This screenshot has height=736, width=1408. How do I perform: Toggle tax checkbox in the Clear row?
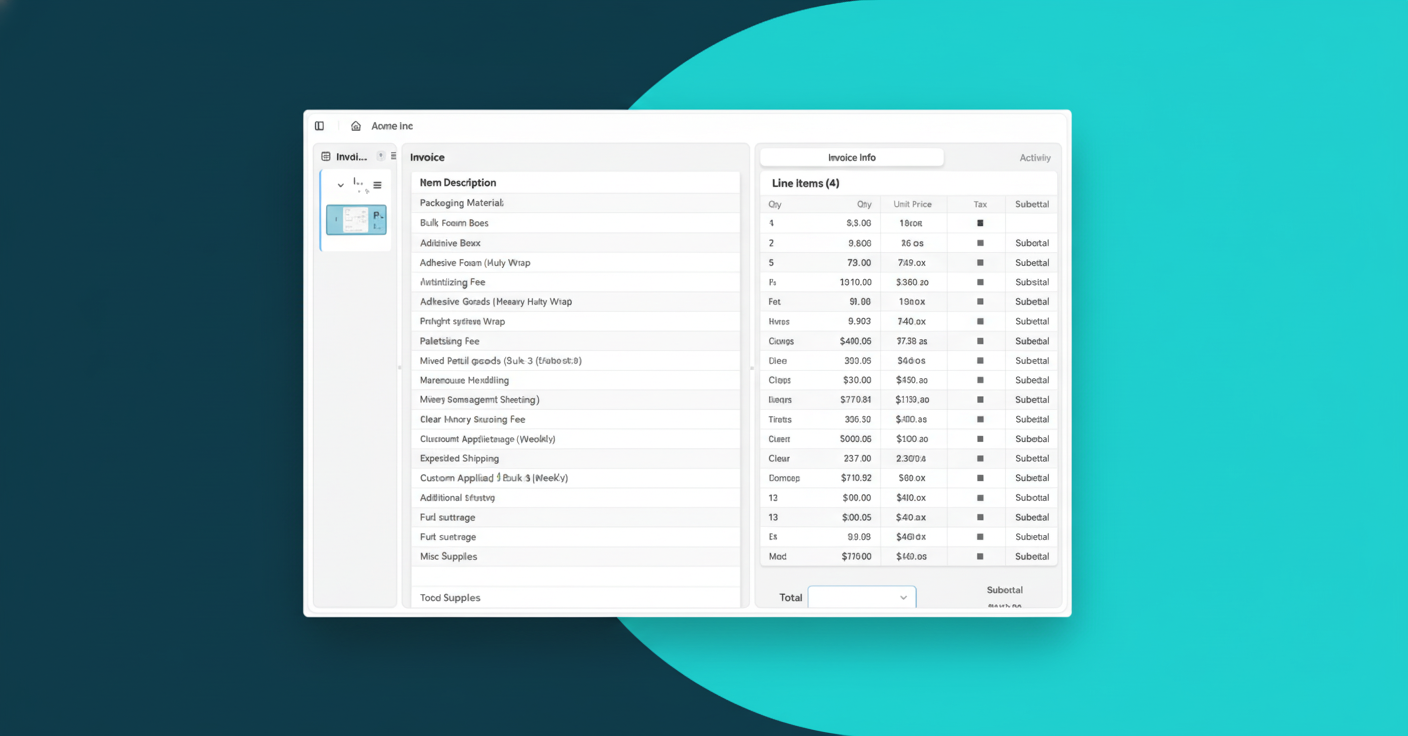(x=980, y=458)
